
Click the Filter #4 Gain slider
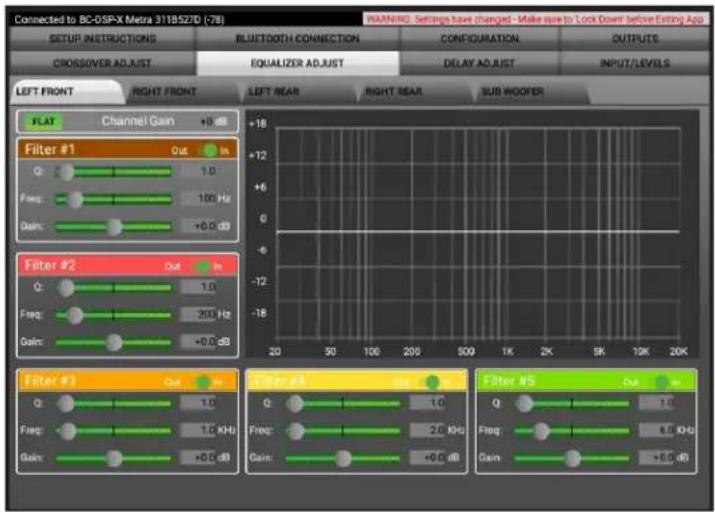point(343,458)
